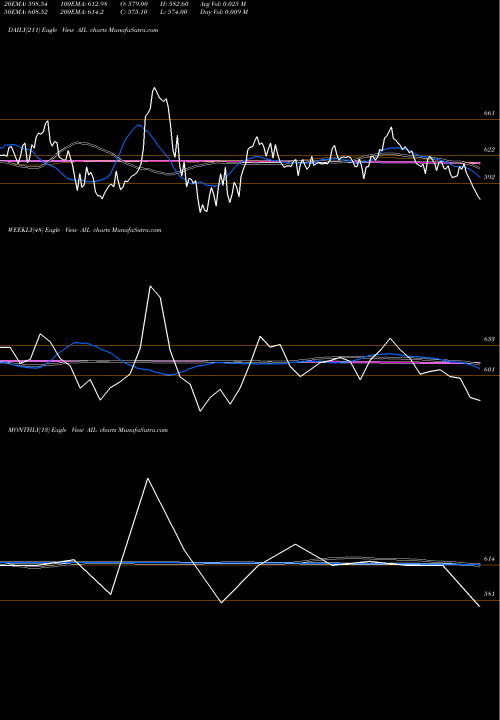Click the DAILY(211) Eagle View chart title
Screen dimensions: 500x720
point(83,30)
